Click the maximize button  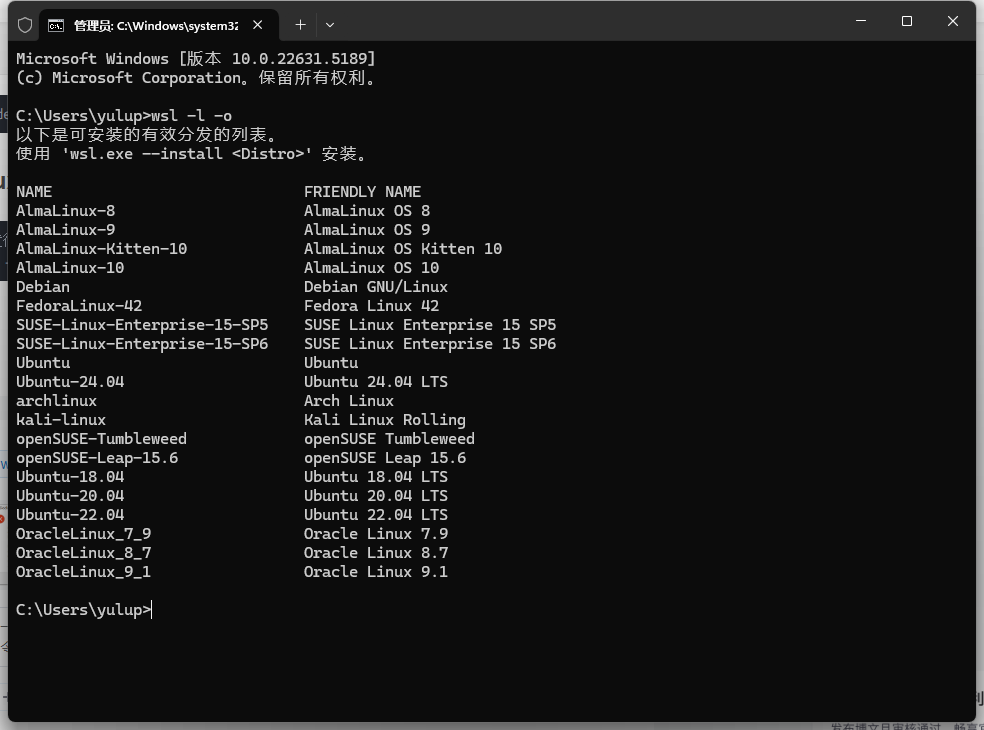[x=907, y=21]
